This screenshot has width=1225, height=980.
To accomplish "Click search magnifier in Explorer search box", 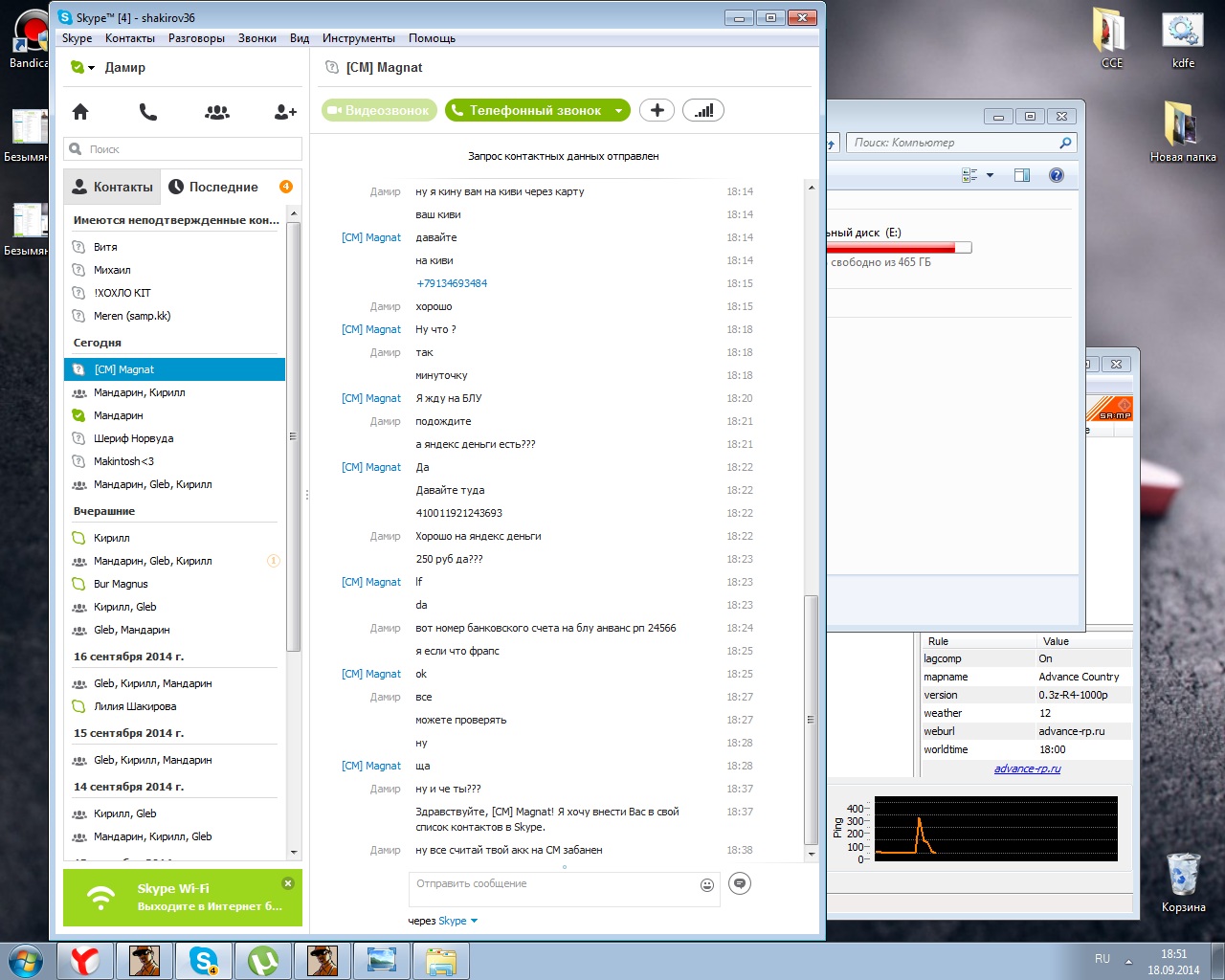I will [1065, 143].
